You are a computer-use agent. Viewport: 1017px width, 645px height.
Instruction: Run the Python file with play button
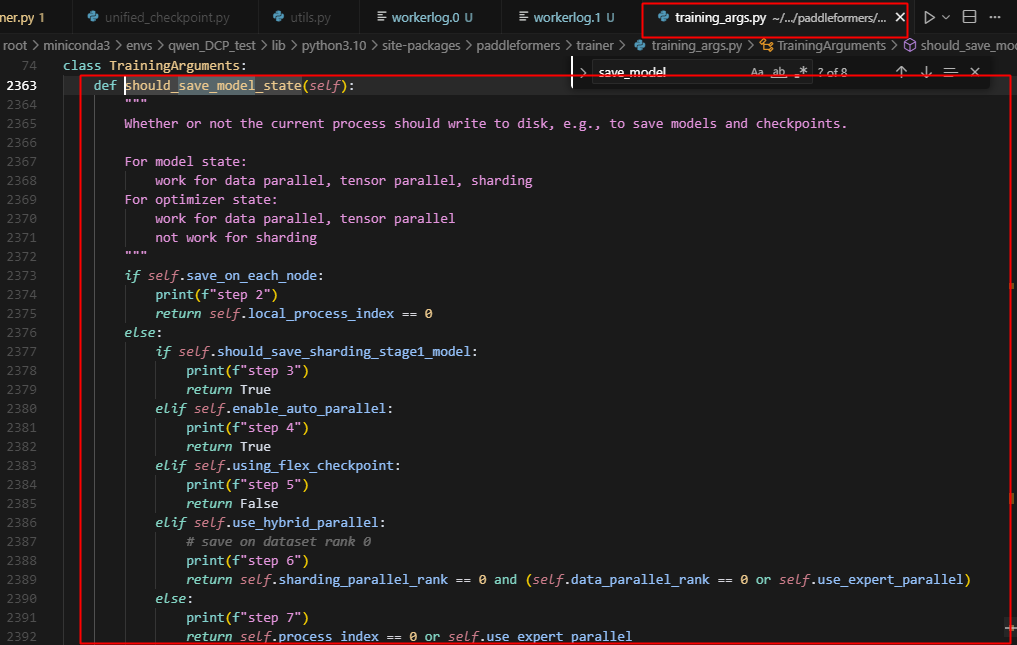[929, 17]
